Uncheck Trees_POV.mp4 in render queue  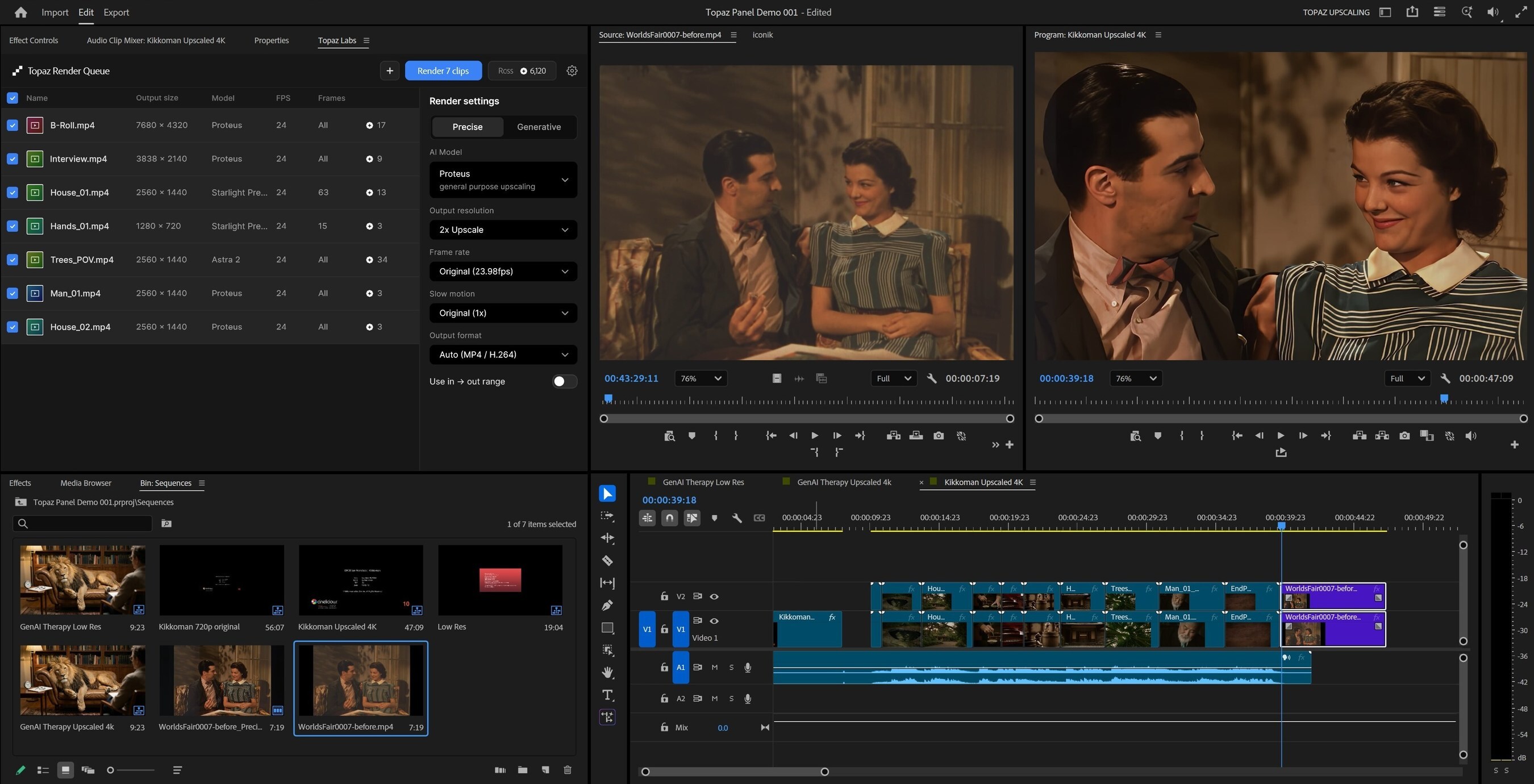click(12, 260)
